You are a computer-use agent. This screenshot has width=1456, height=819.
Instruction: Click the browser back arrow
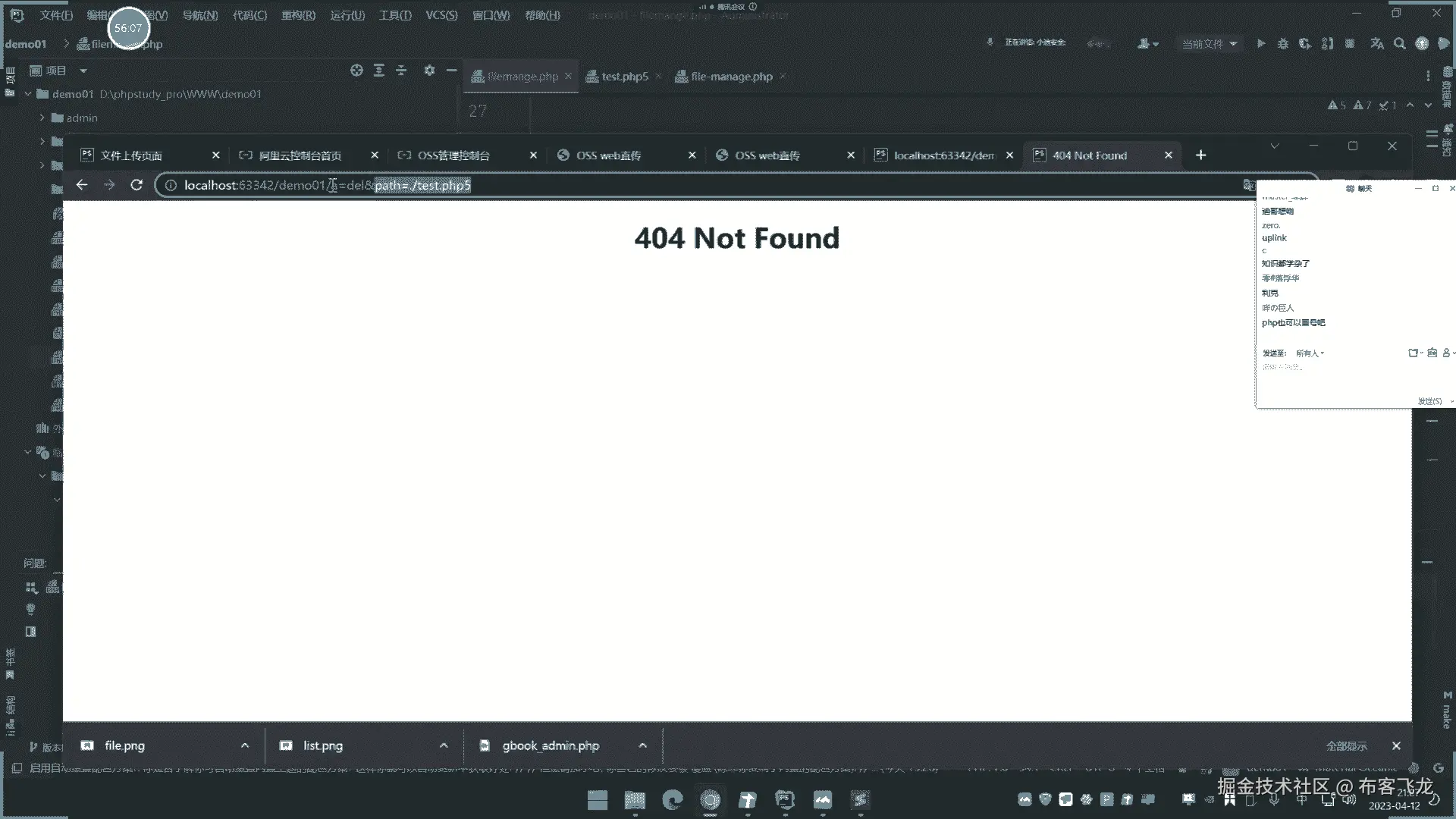(82, 185)
